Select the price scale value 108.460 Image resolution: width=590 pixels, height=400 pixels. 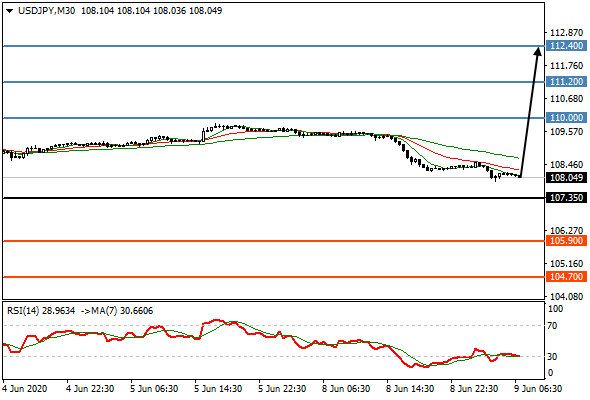(x=566, y=164)
